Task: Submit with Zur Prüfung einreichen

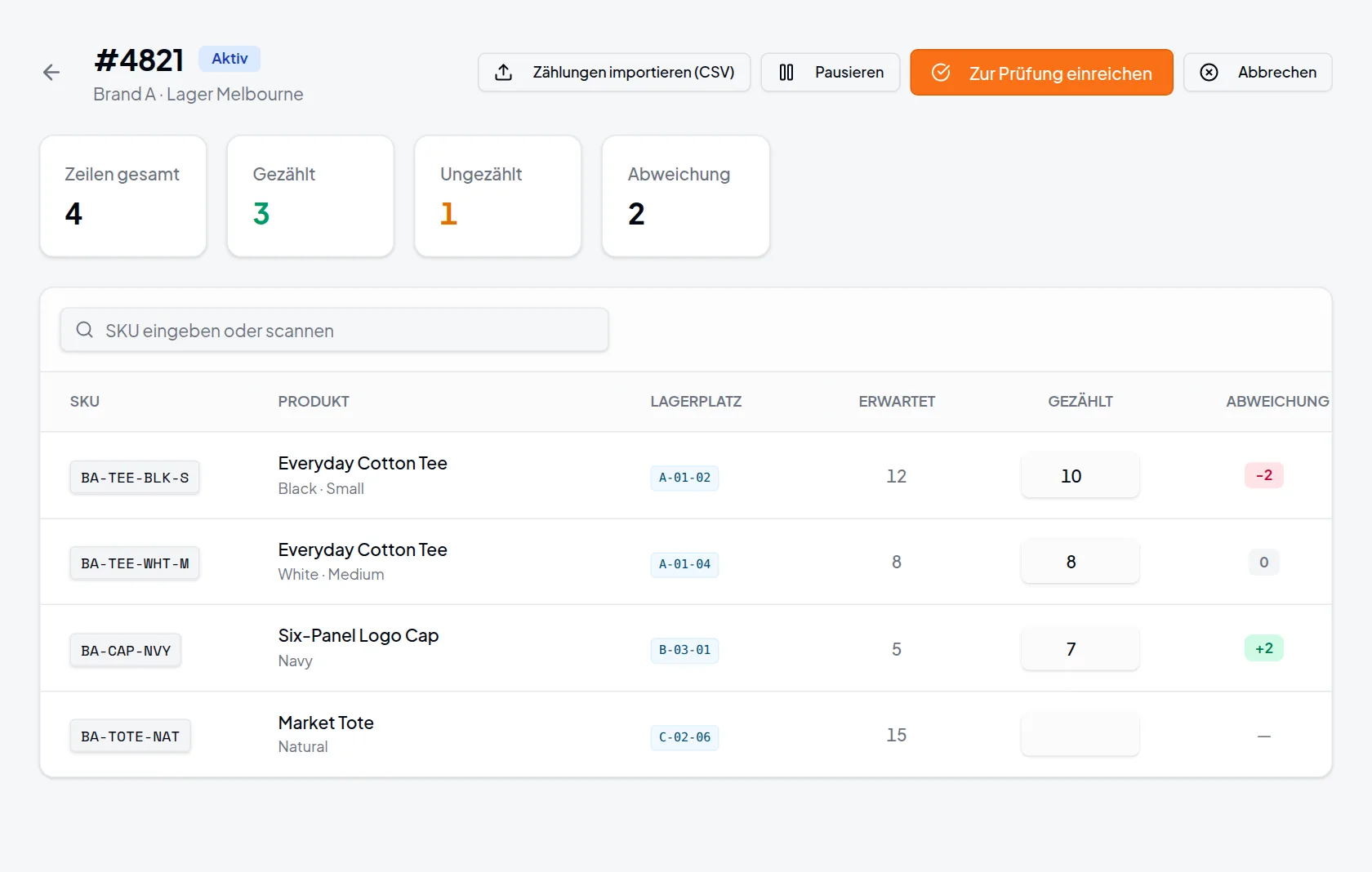Action: coord(1041,73)
